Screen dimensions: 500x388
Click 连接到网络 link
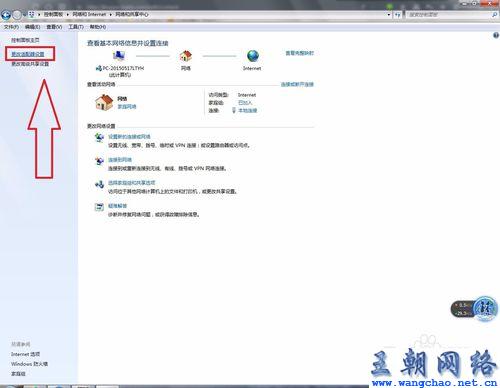pyautogui.click(x=120, y=160)
